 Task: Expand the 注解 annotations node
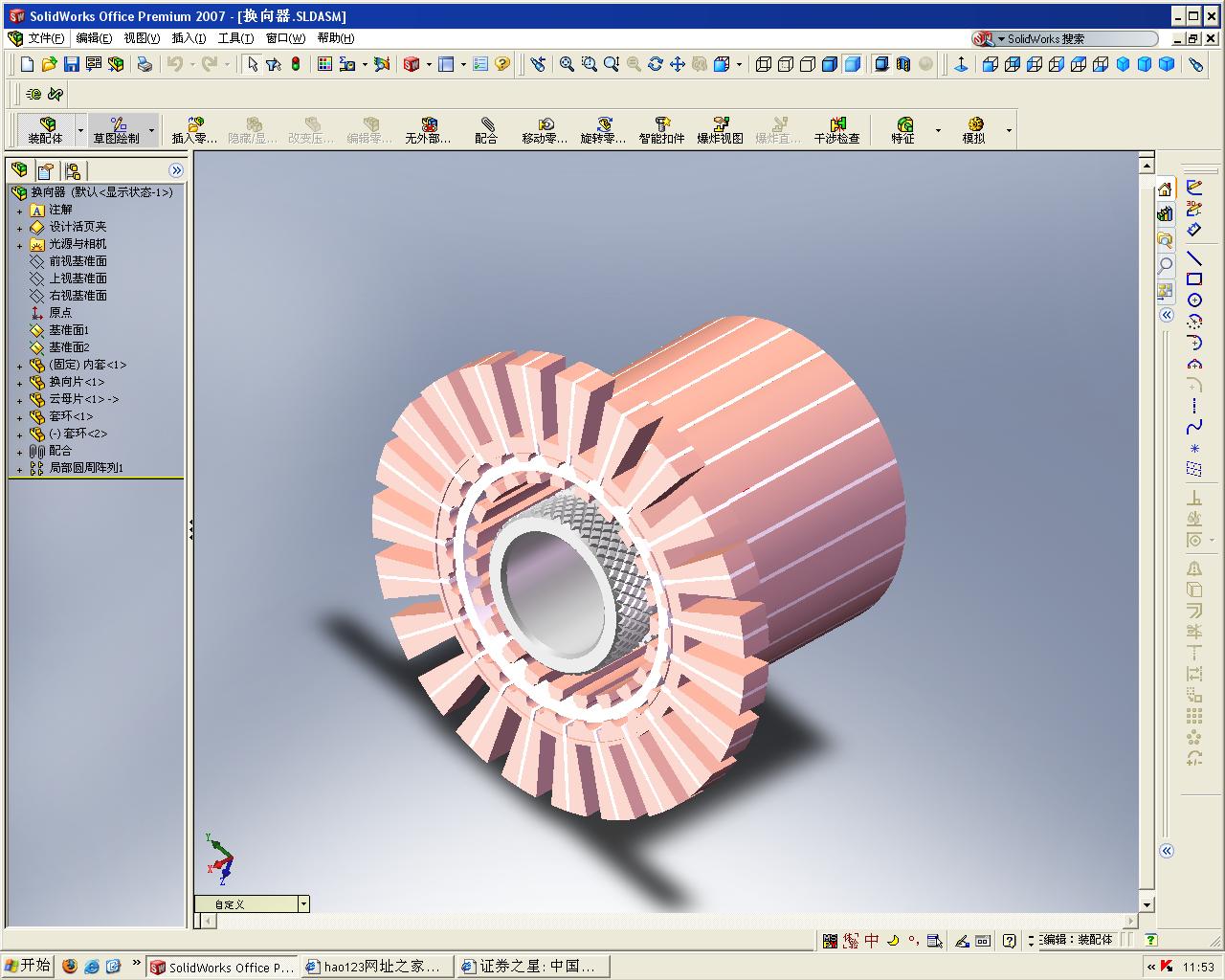tap(19, 211)
